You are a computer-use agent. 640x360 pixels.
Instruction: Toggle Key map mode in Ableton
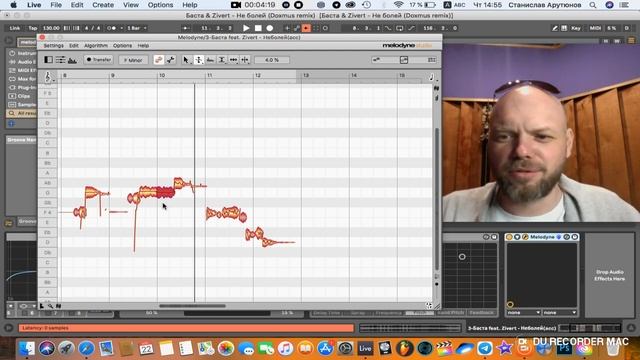(x=576, y=28)
